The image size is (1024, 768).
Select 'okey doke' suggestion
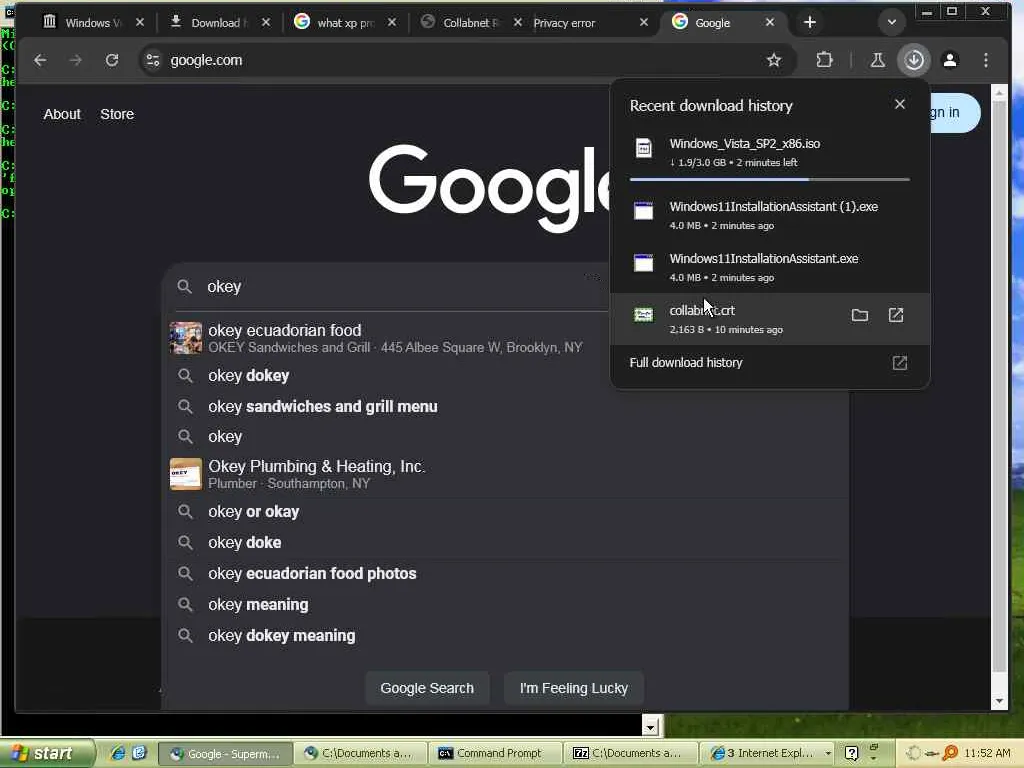[507, 542]
